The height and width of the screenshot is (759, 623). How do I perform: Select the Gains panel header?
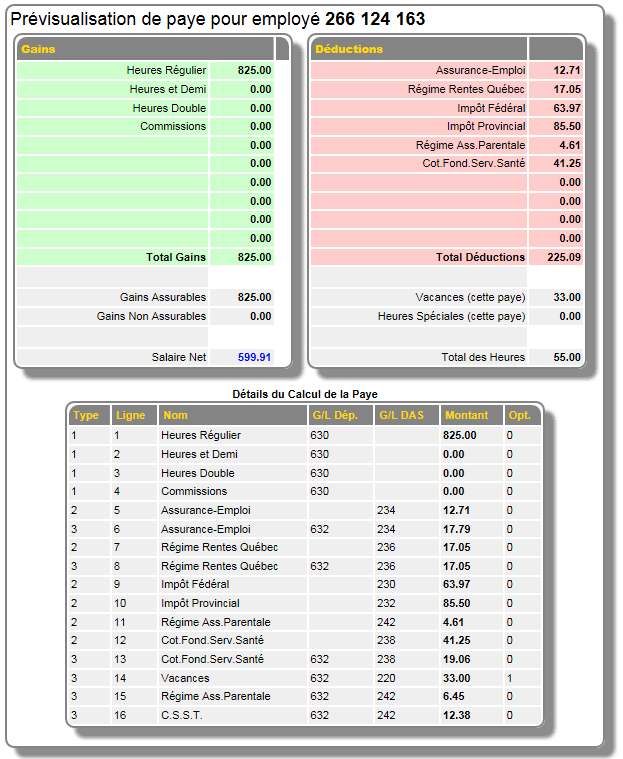pyautogui.click(x=145, y=49)
